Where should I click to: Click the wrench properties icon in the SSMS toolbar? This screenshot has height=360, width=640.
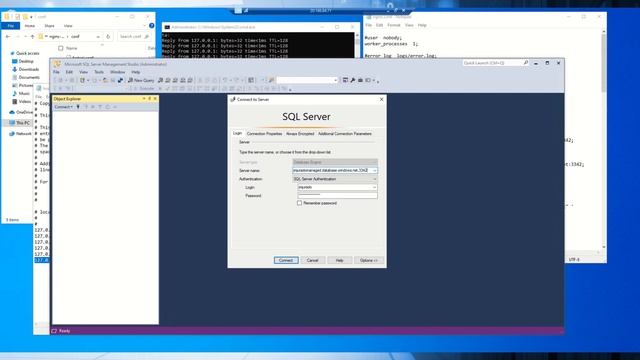353,80
